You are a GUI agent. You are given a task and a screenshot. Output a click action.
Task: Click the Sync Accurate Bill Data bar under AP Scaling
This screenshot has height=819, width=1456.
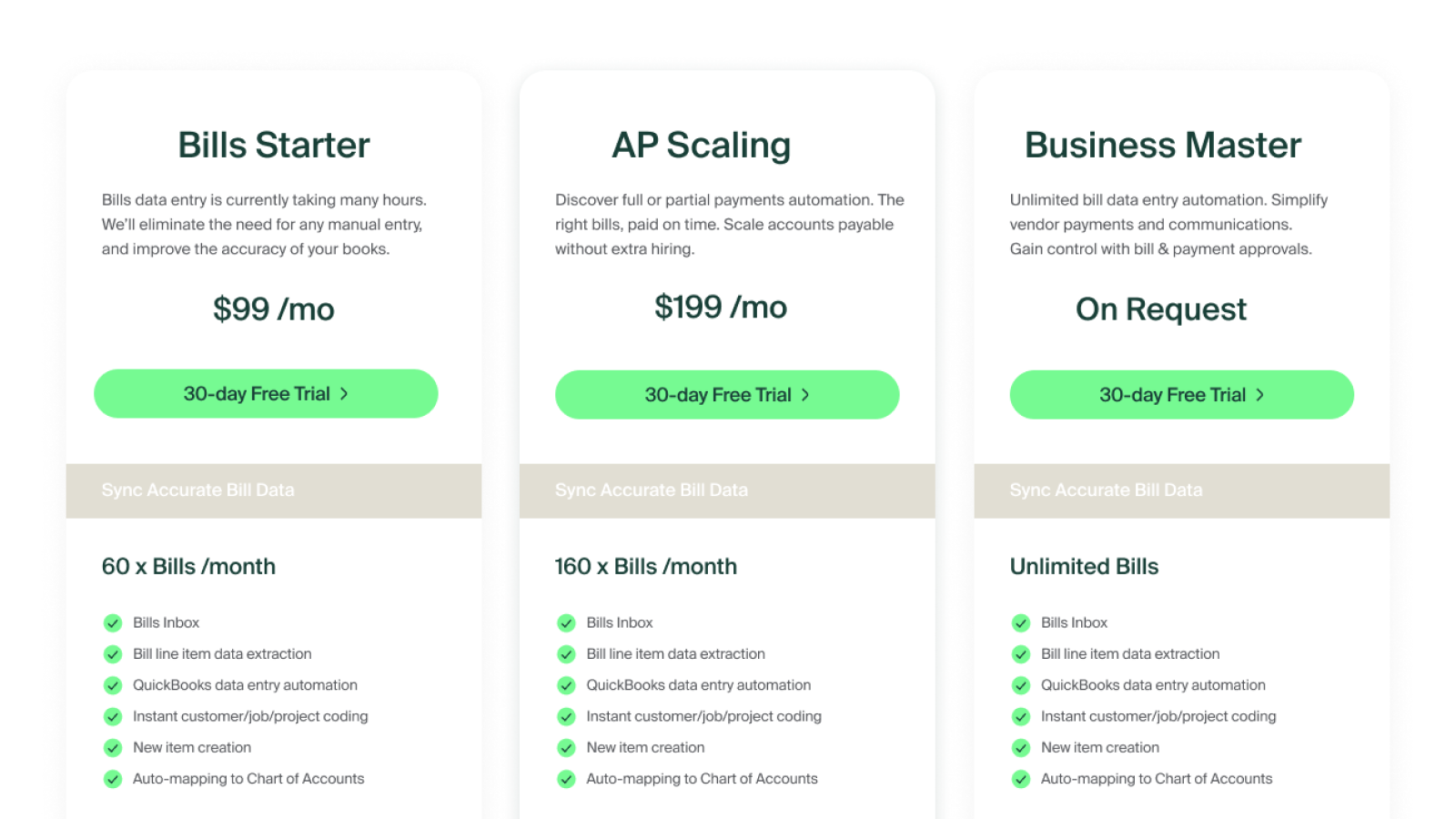click(651, 490)
